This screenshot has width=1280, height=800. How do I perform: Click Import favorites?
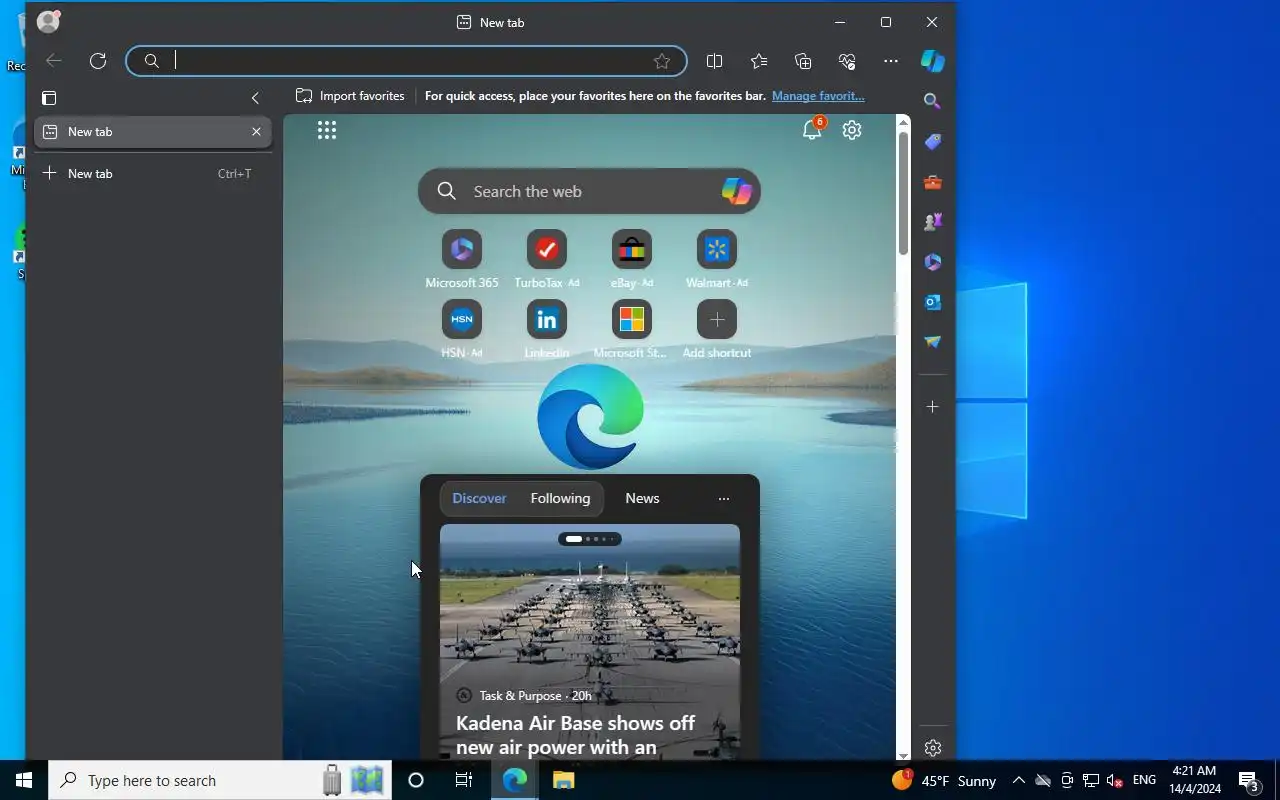(x=350, y=96)
